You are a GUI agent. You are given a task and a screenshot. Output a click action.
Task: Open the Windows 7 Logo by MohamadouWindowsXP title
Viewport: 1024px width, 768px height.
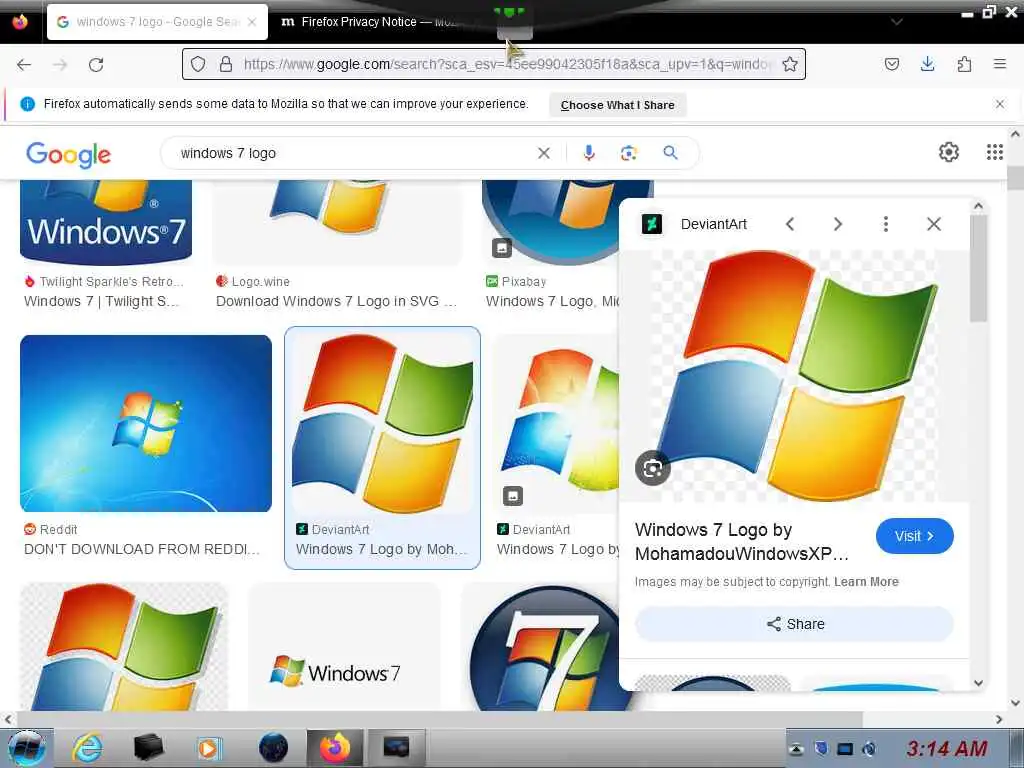(741, 541)
